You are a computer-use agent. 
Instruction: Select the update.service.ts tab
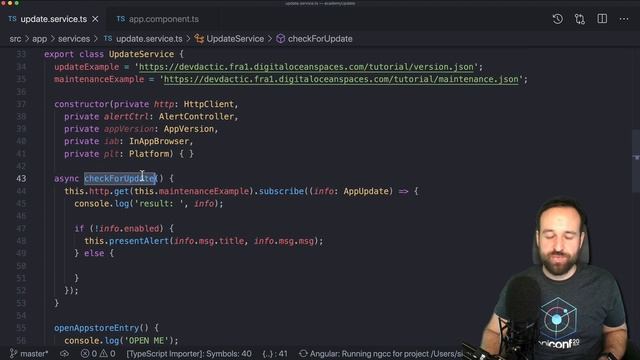point(53,19)
